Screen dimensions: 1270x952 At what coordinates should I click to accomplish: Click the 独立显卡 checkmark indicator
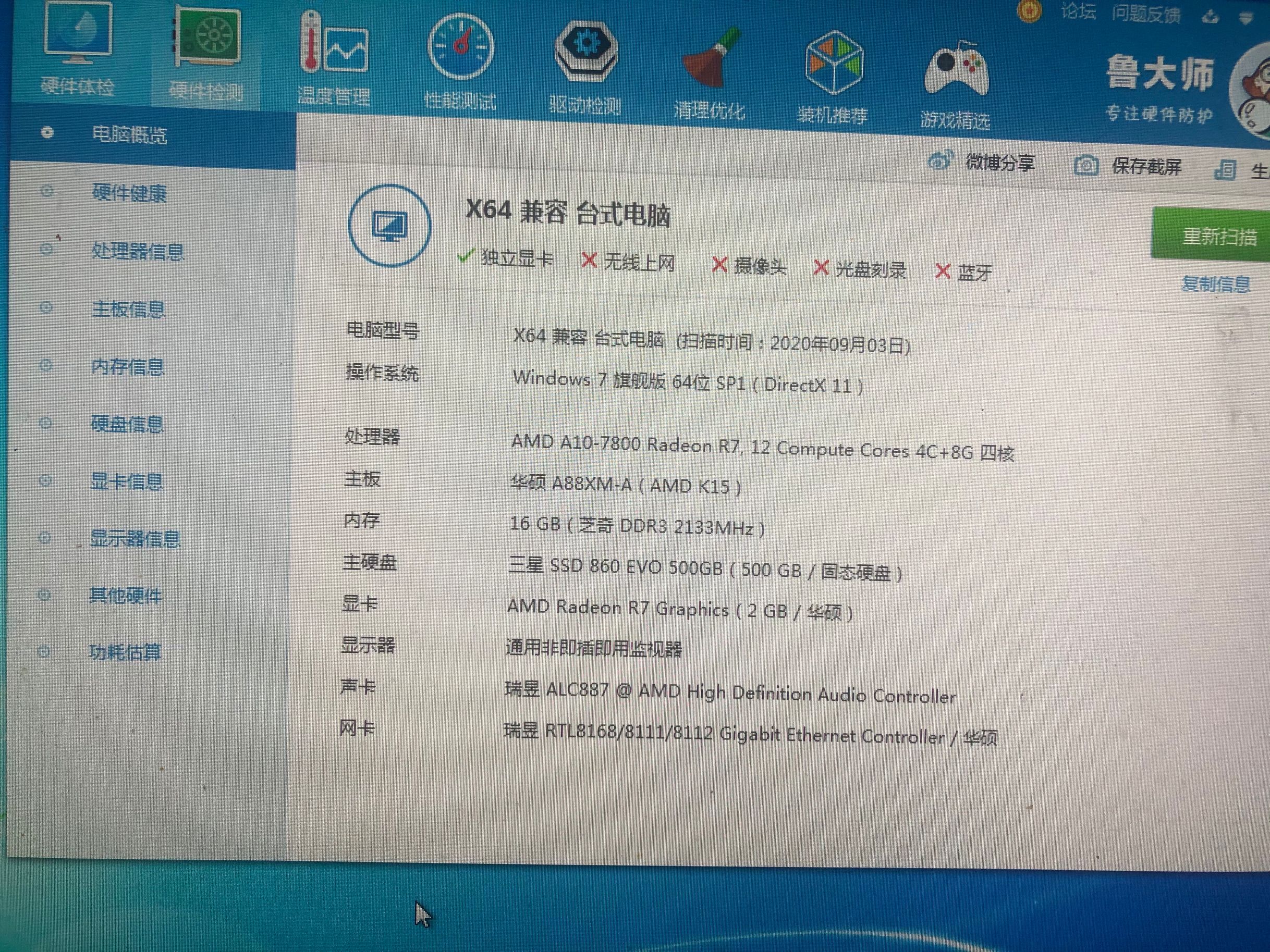505,257
